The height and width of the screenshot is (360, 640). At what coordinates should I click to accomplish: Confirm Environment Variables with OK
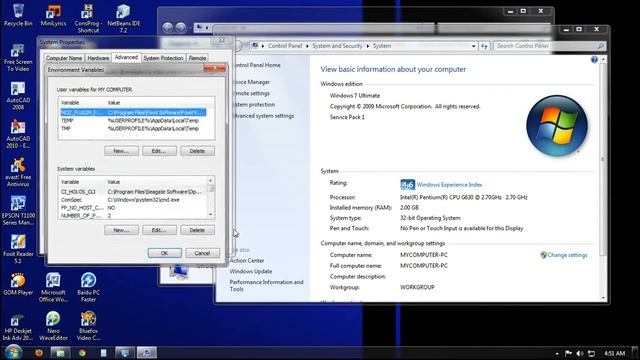164,253
